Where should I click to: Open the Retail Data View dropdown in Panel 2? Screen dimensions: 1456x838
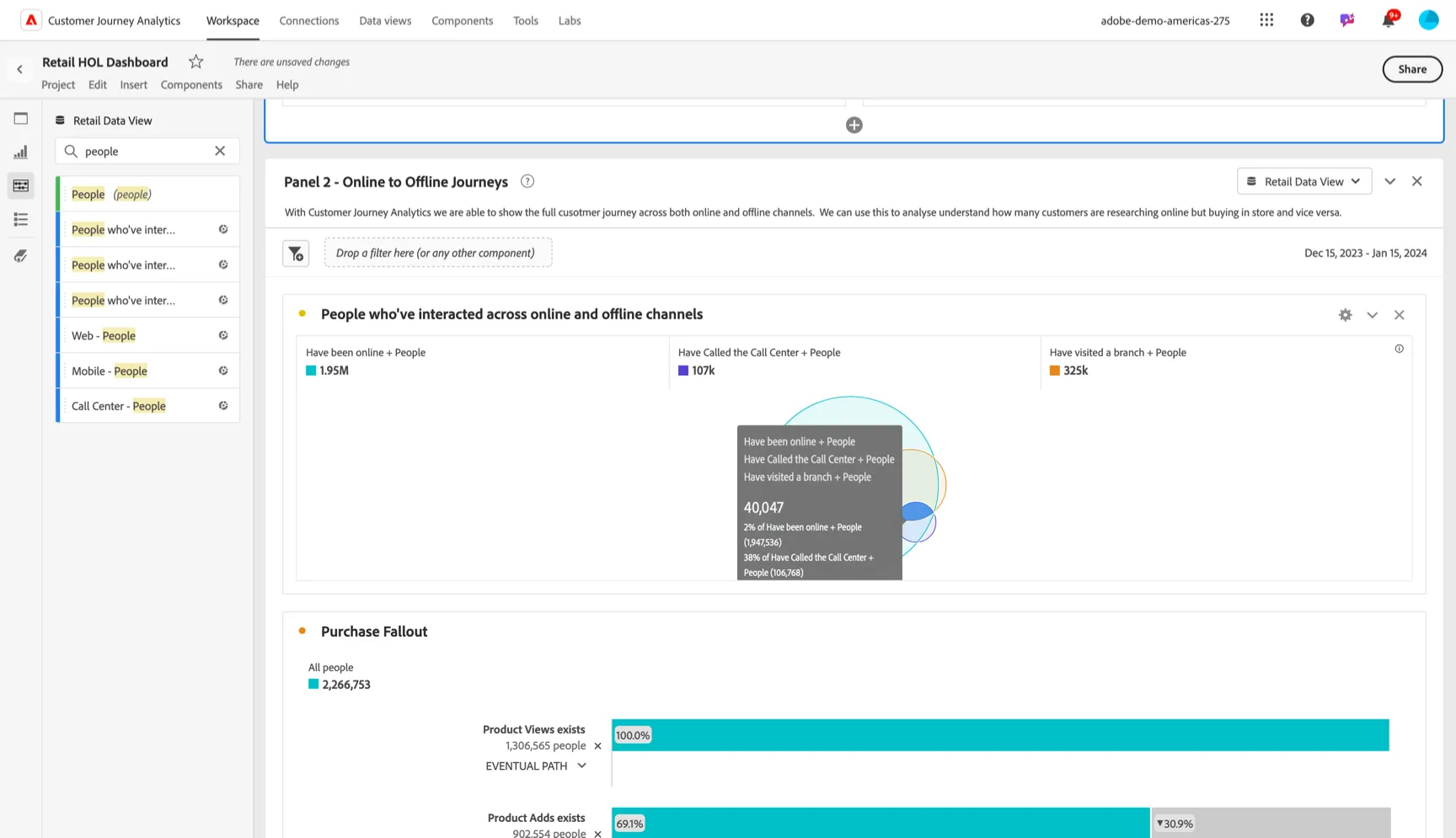(x=1303, y=181)
